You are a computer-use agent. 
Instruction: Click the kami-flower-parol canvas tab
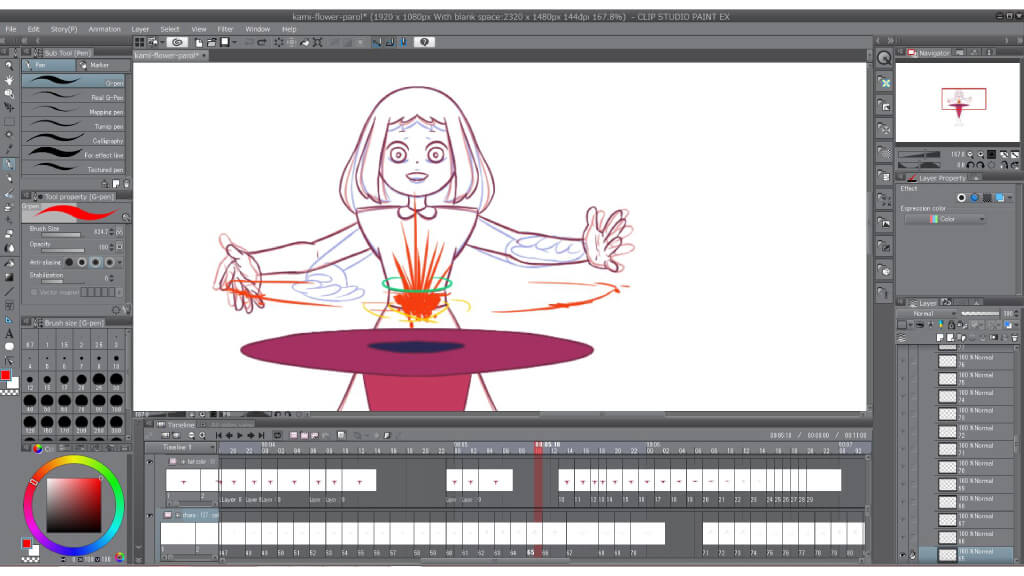(166, 56)
